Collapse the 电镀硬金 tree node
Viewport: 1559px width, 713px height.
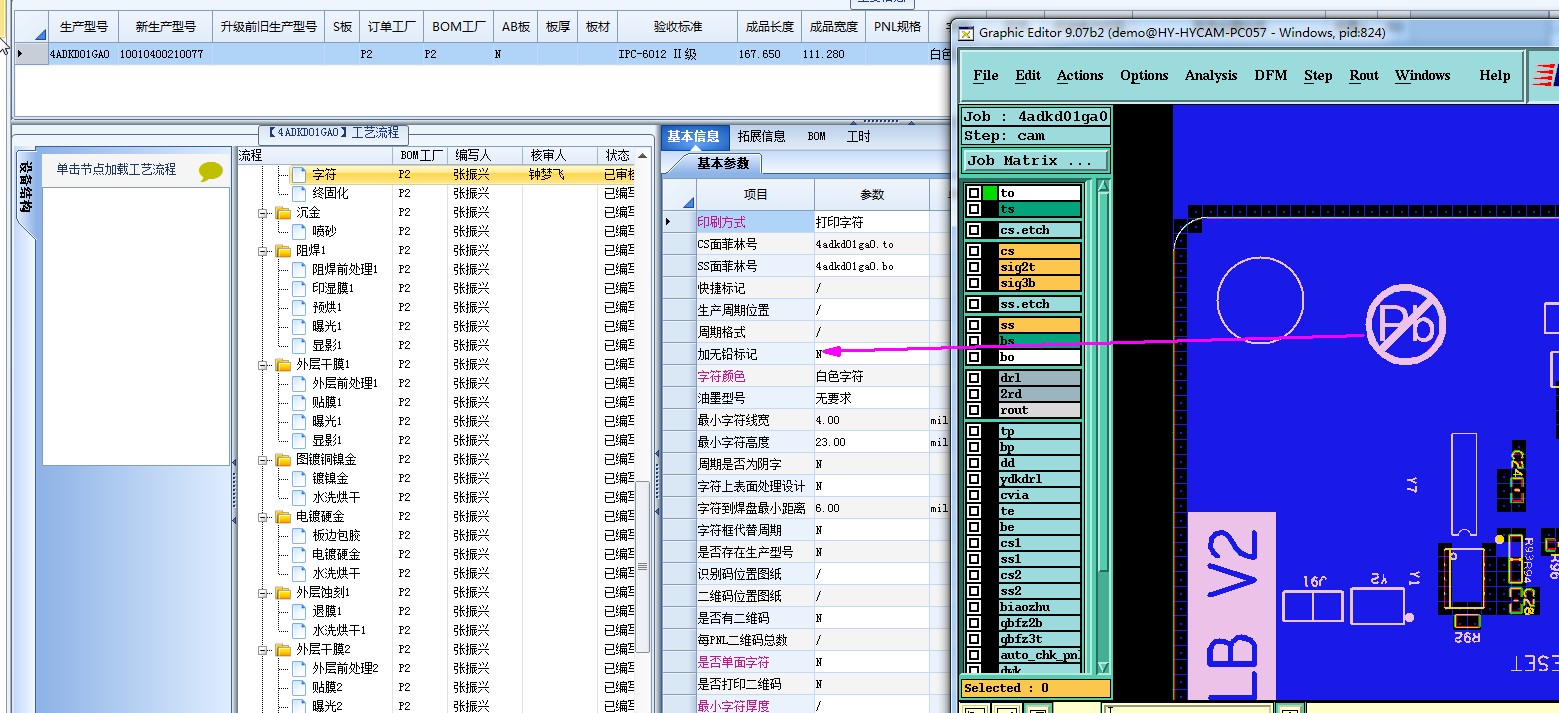[263, 516]
